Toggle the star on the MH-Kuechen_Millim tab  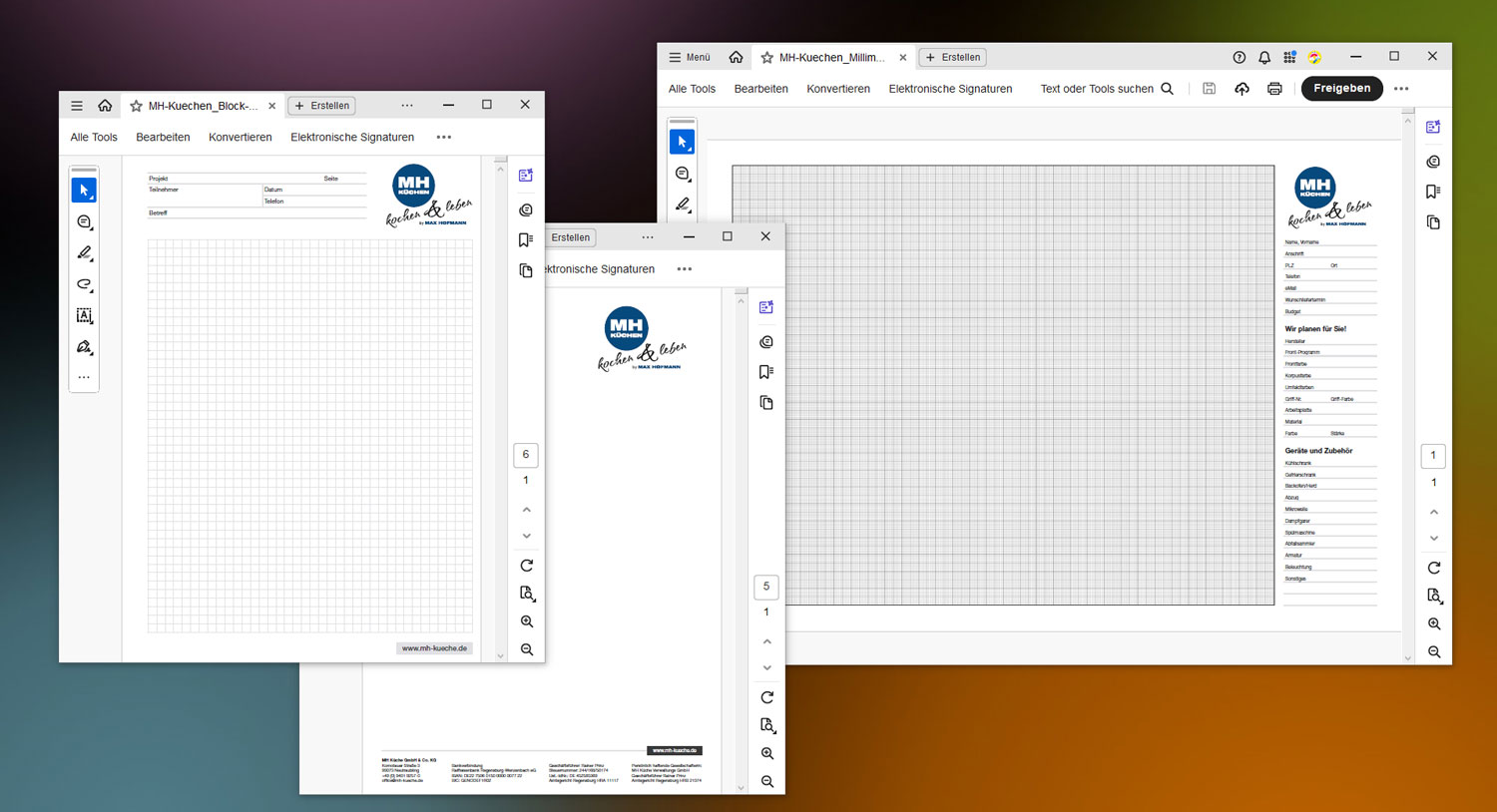(x=767, y=58)
